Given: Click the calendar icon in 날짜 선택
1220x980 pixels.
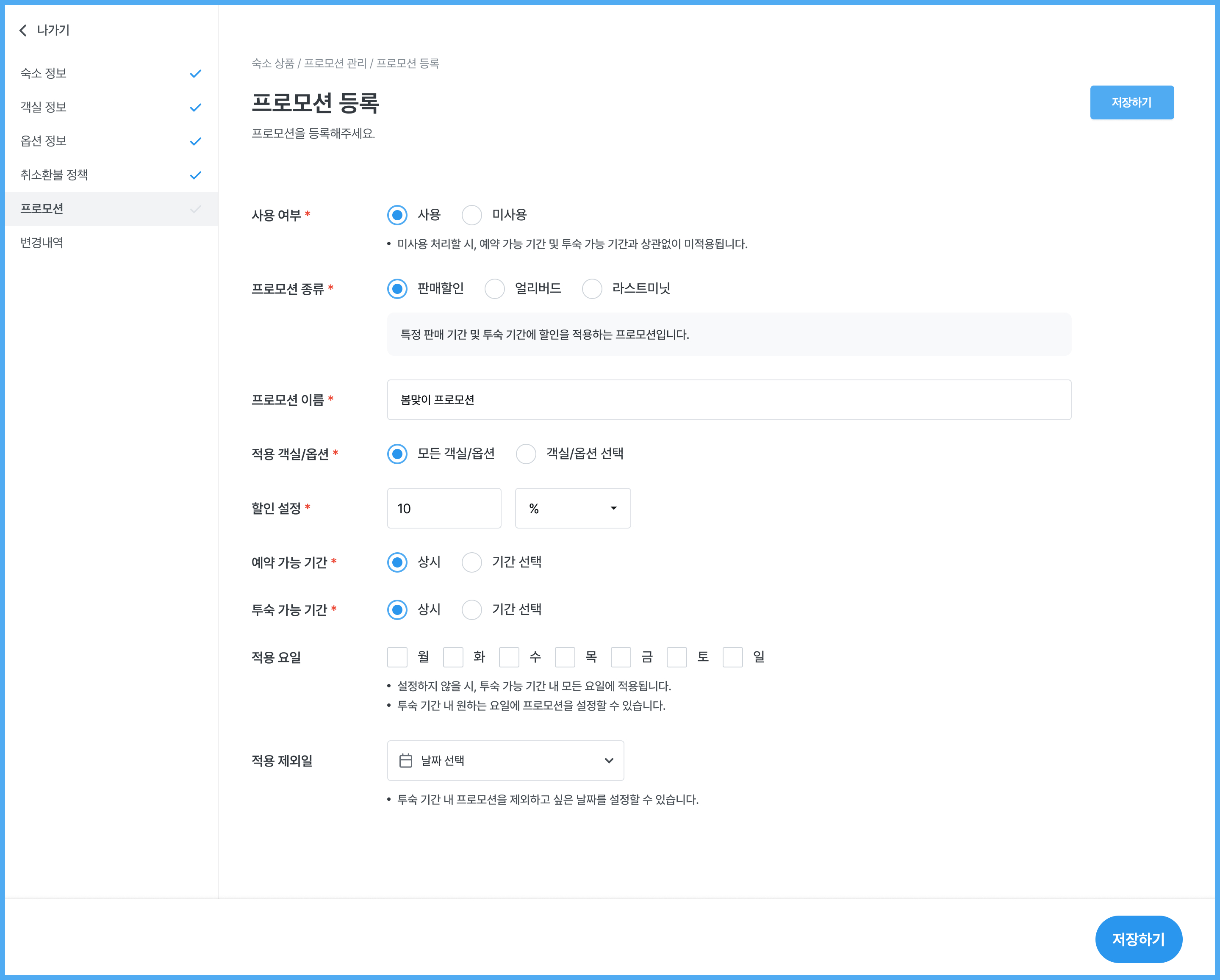Looking at the screenshot, I should pos(405,761).
